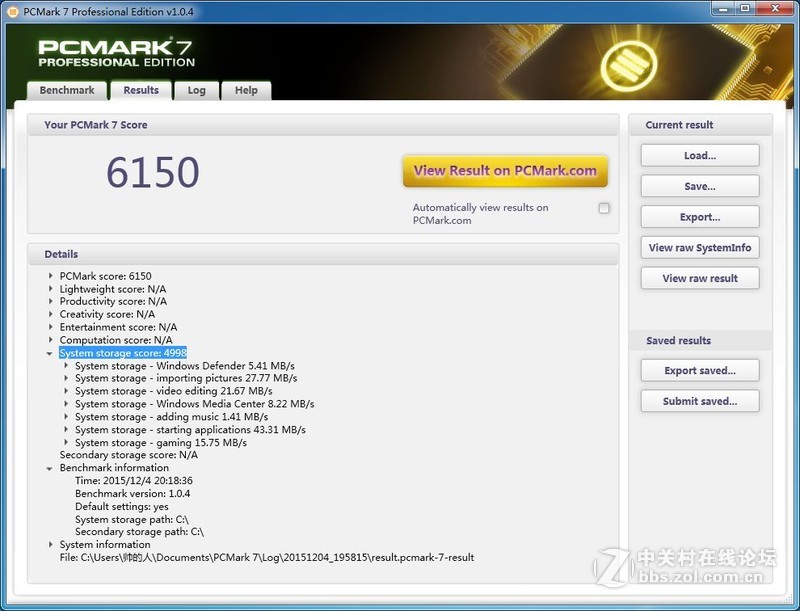Expand the video editing 21.67 MB/s row
The image size is (800, 611).
tap(66, 391)
